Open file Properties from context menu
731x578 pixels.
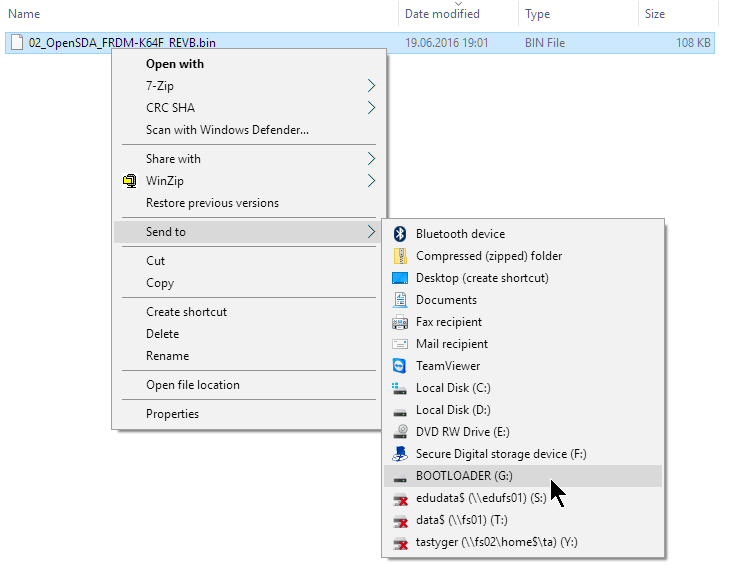(x=172, y=414)
